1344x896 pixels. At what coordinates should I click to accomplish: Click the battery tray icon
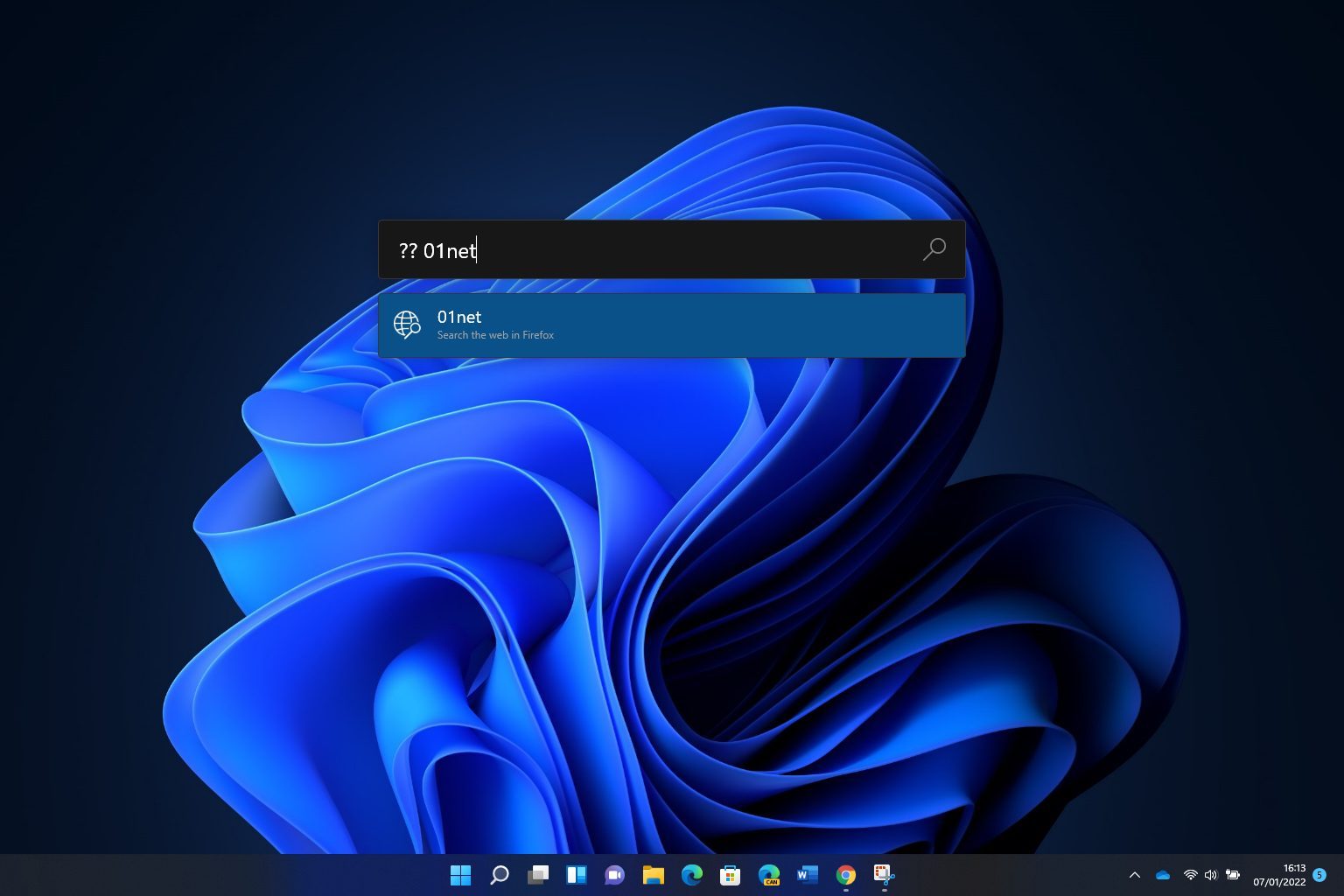(x=1233, y=875)
